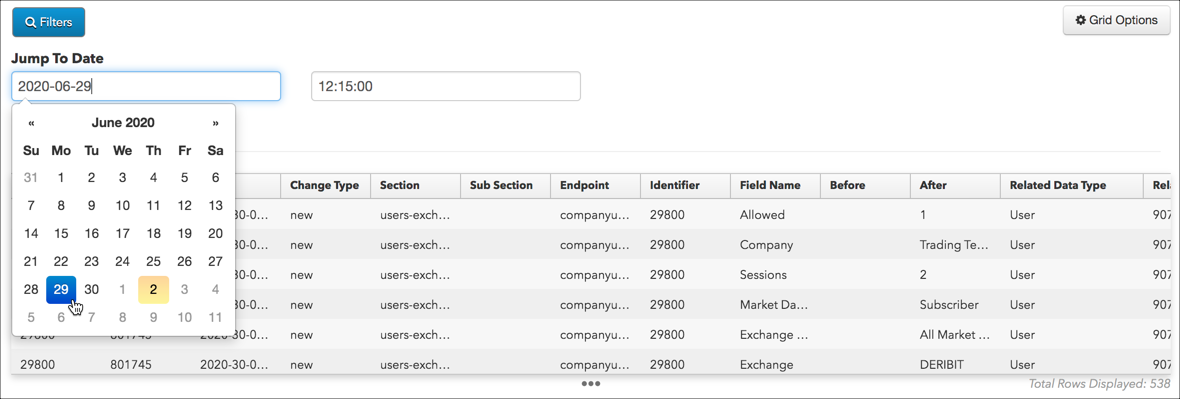Choose June 15 in the calendar
The height and width of the screenshot is (399, 1180).
[61, 234]
